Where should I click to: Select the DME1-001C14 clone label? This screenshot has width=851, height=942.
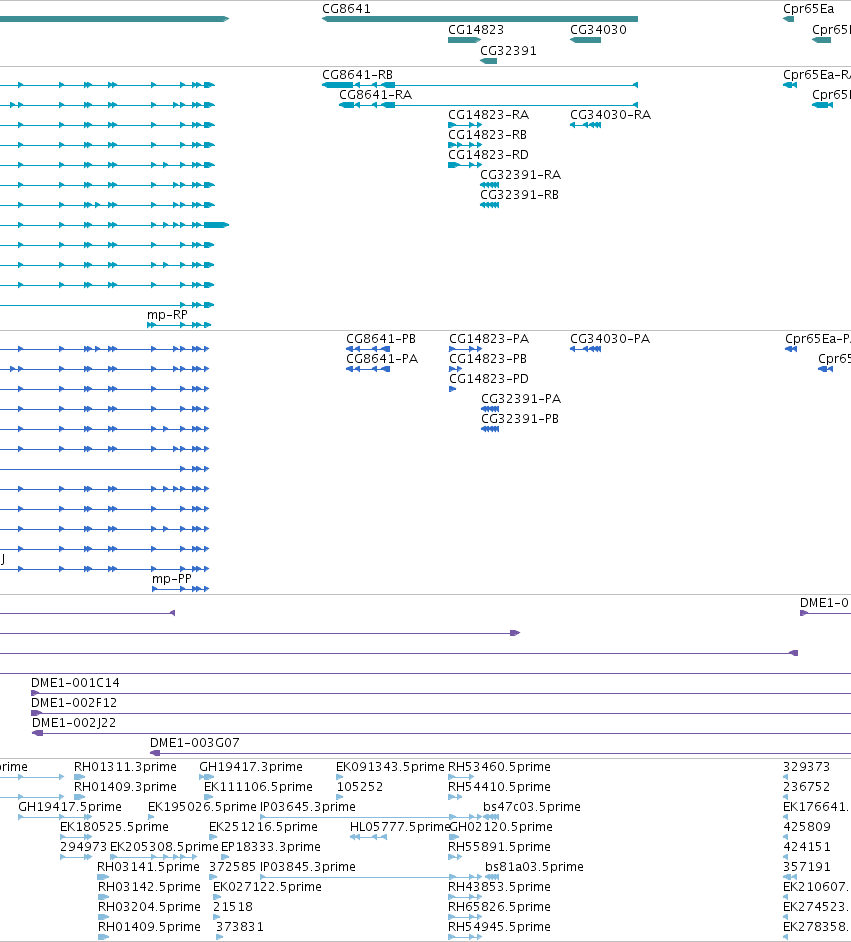[x=75, y=683]
